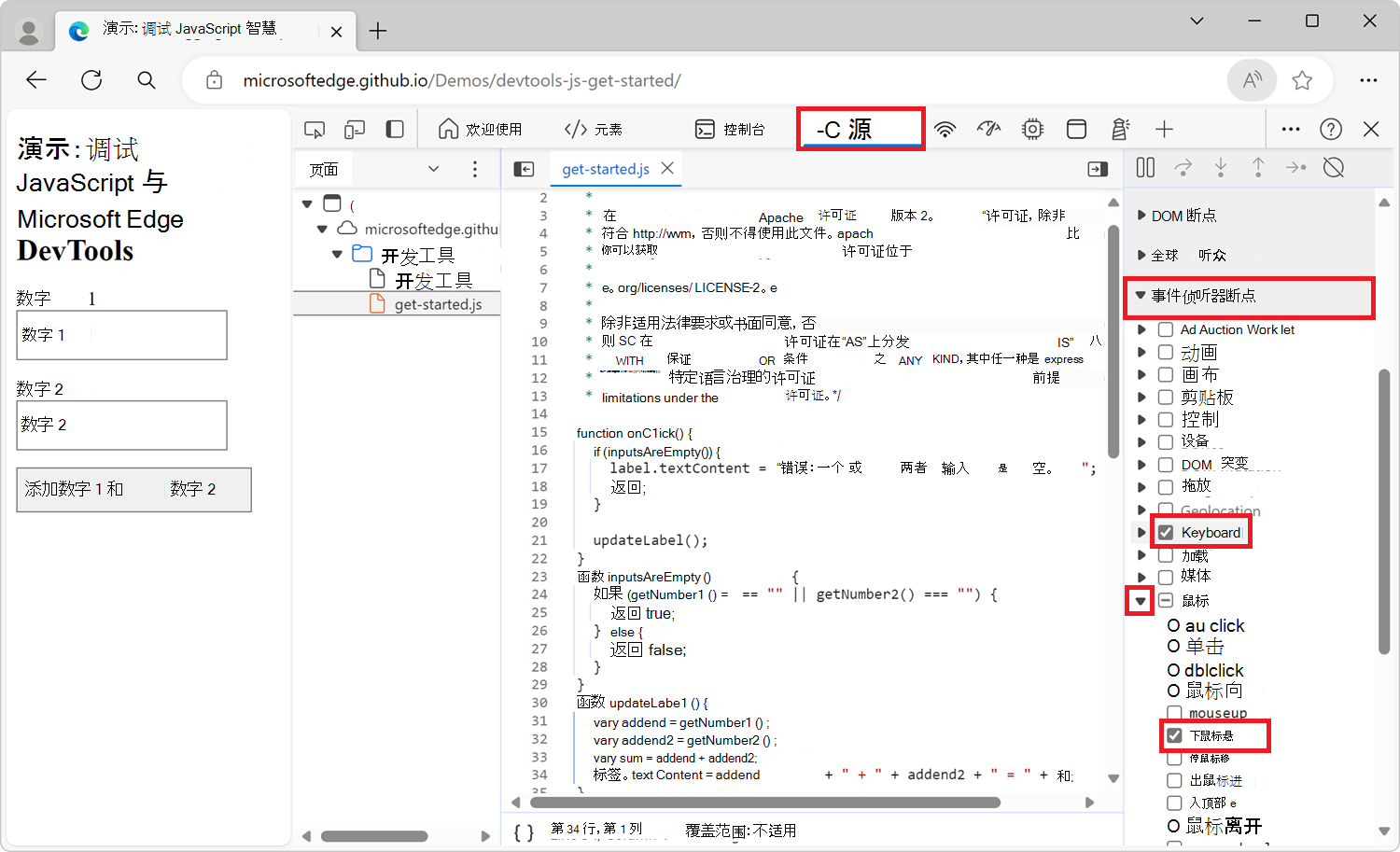Click the Step over next function call icon
This screenshot has height=852, width=1400.
coord(1183,168)
